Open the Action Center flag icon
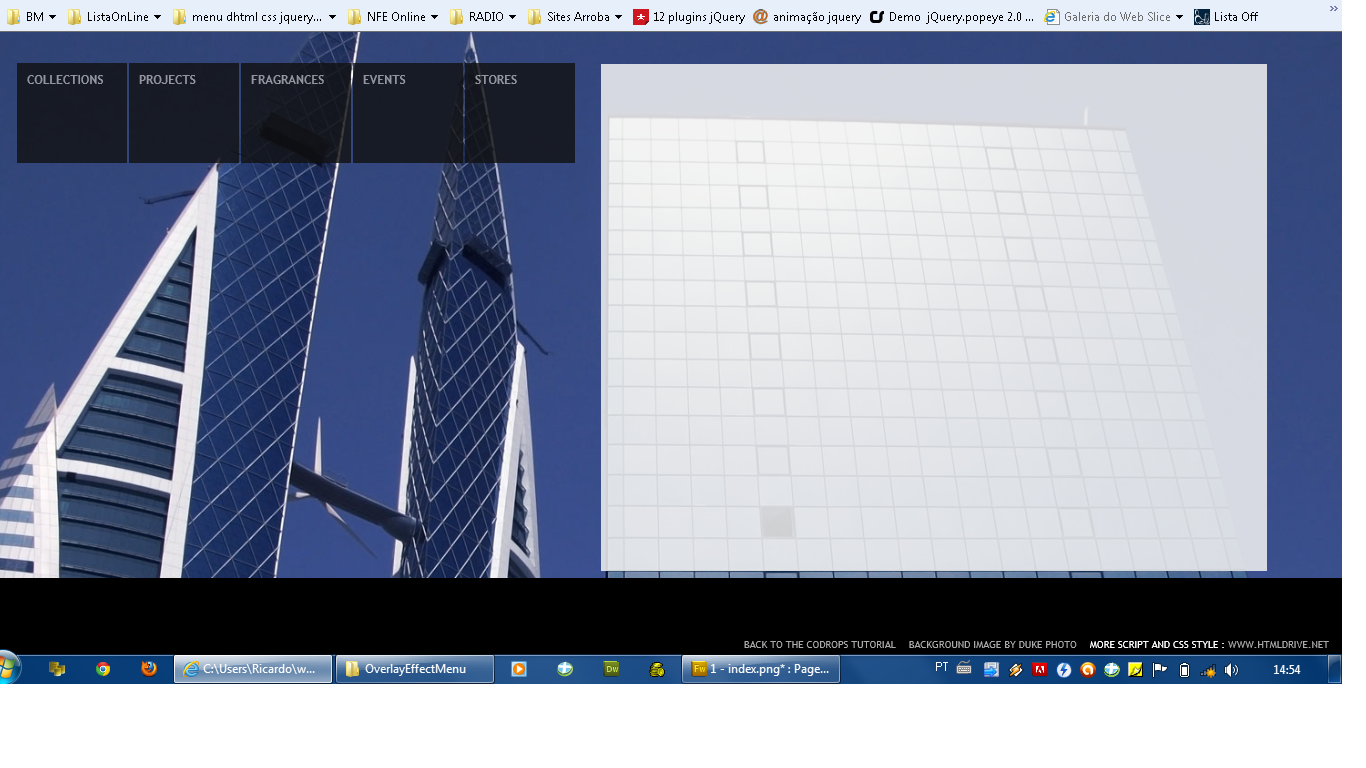The image size is (1366, 768). (x=1160, y=670)
